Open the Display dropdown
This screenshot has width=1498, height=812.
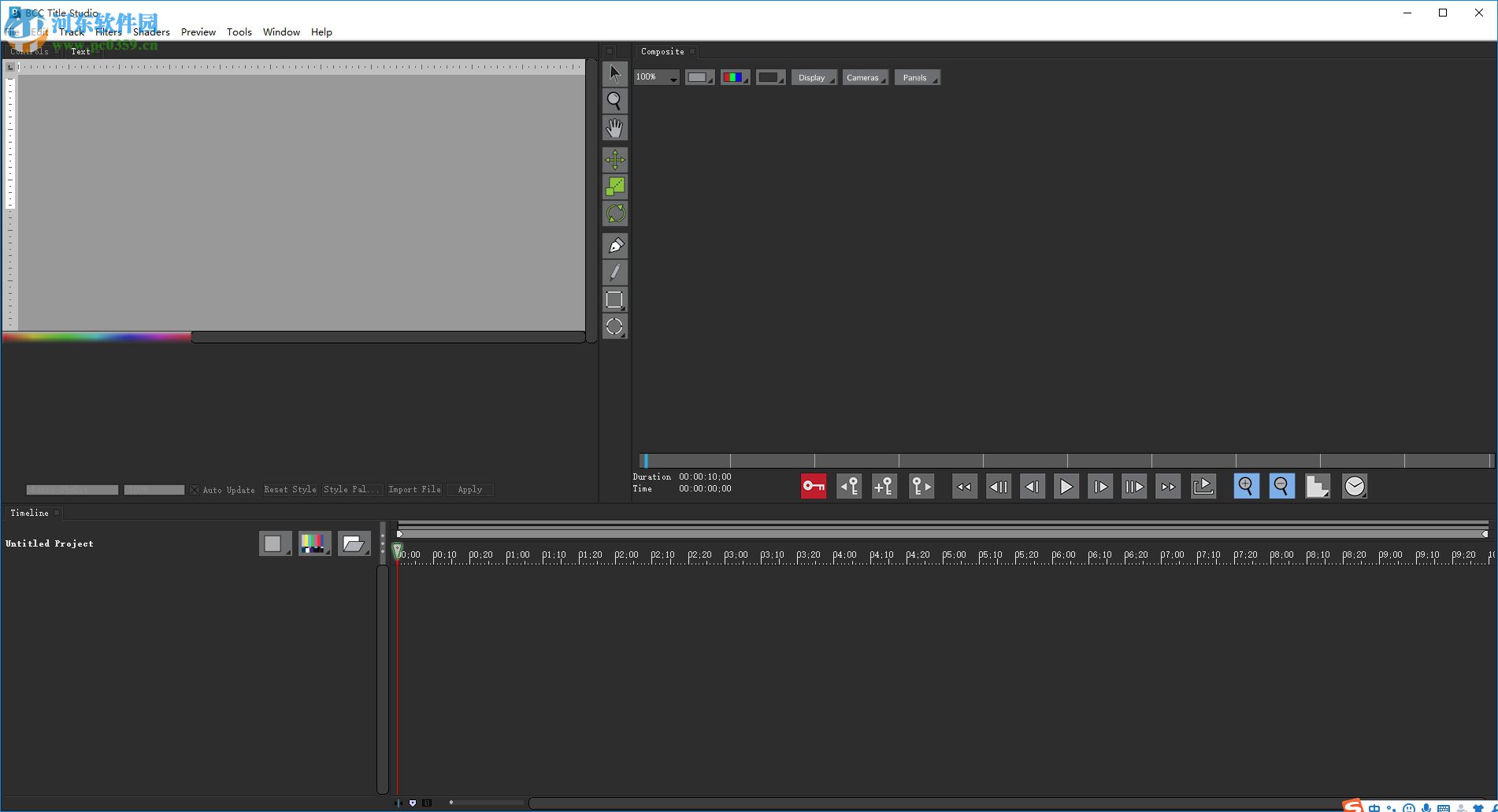point(814,77)
